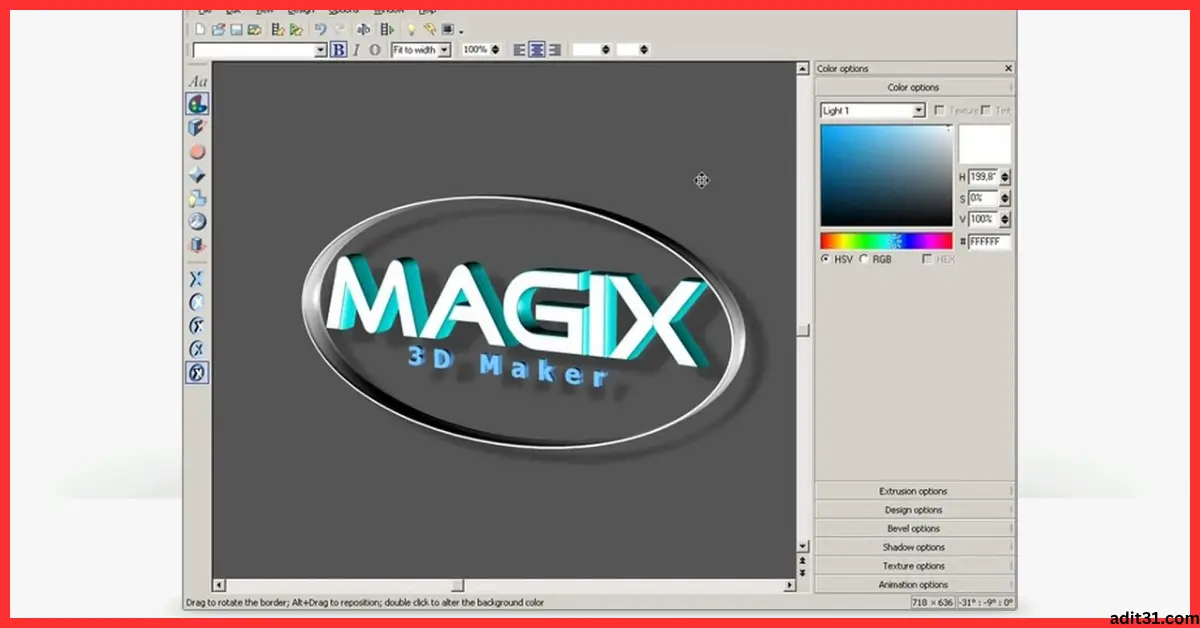
Task: Expand the Shadow options section
Action: [x=913, y=547]
